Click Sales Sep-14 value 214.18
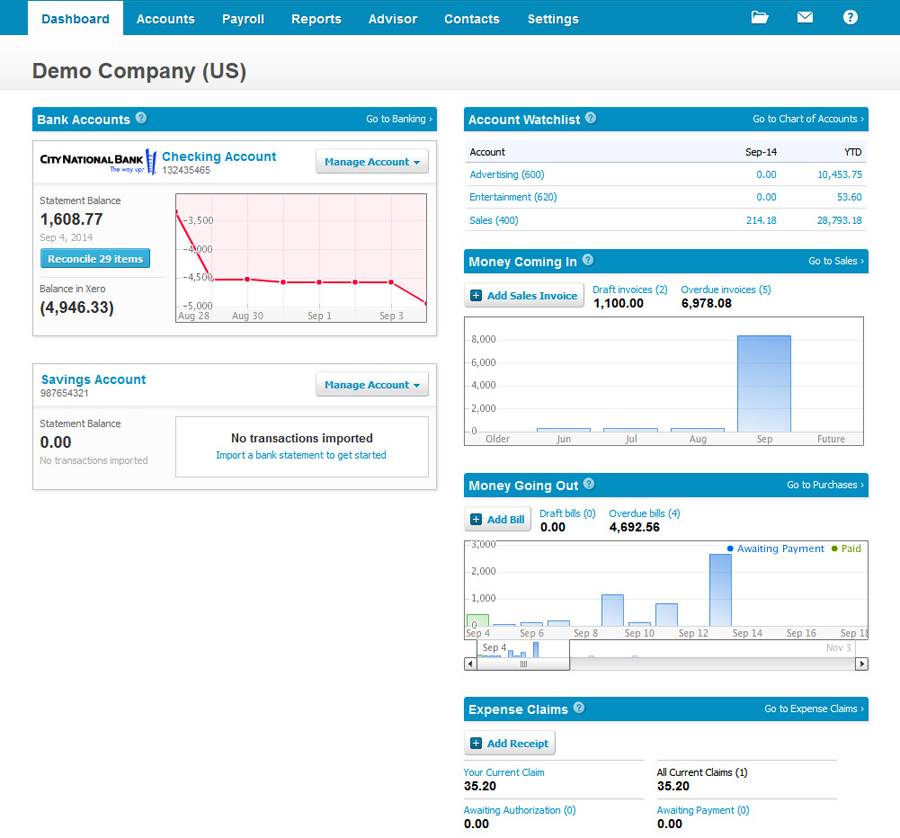Image resolution: width=900 pixels, height=838 pixels. pos(761,220)
